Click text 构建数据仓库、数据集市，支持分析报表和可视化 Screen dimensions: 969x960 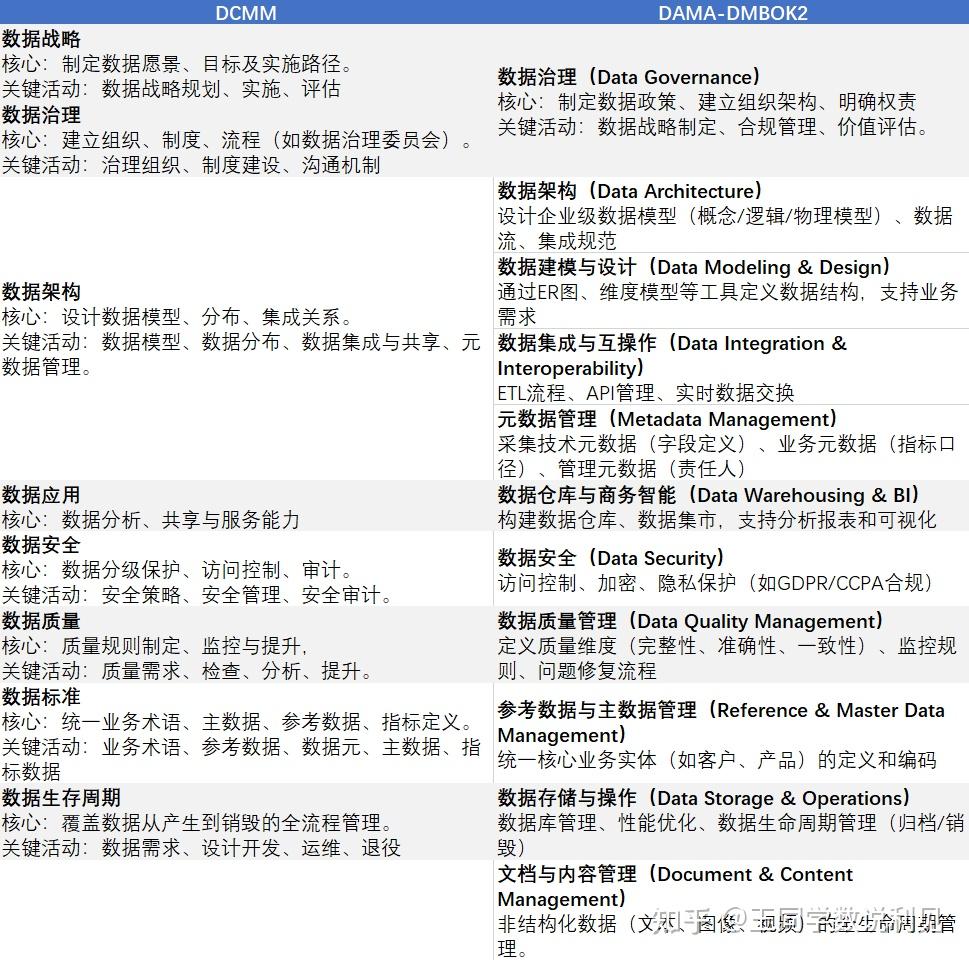717,520
